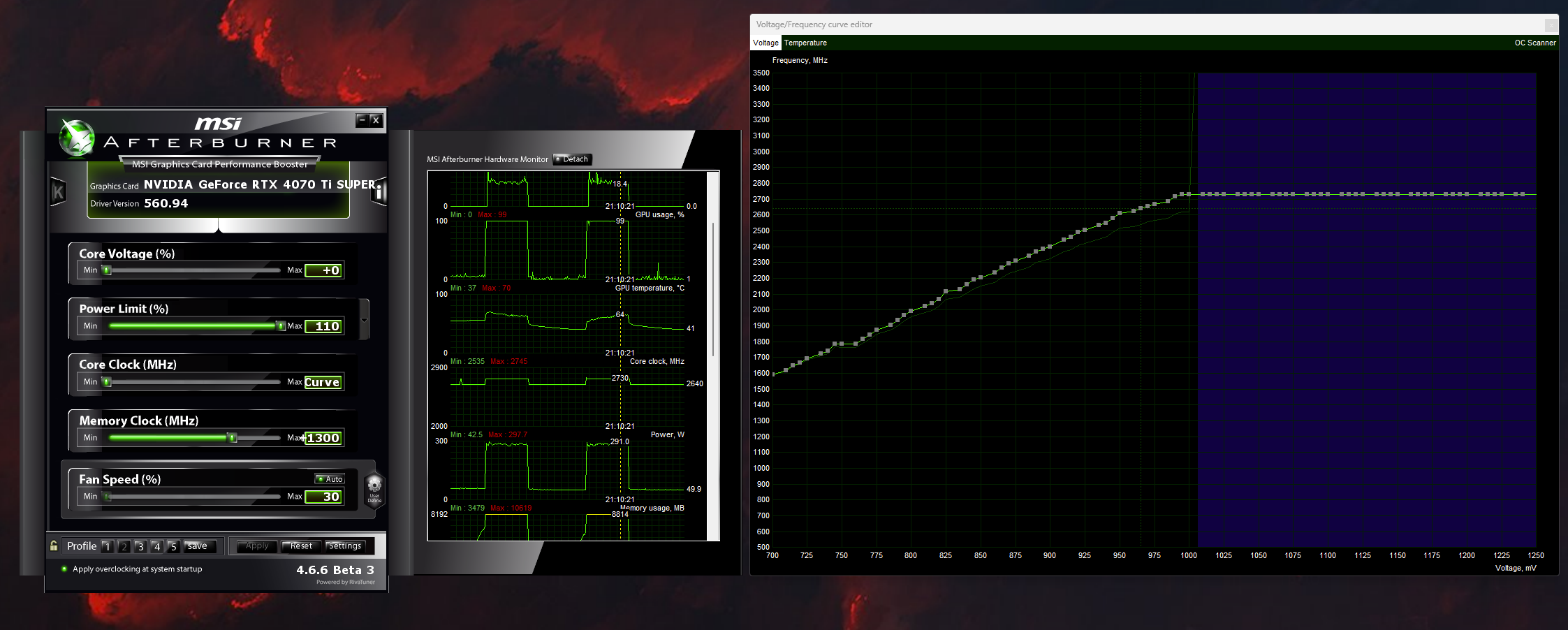Image resolution: width=1568 pixels, height=630 pixels.
Task: Click the Memory usage, MB graph label
Action: (x=652, y=508)
